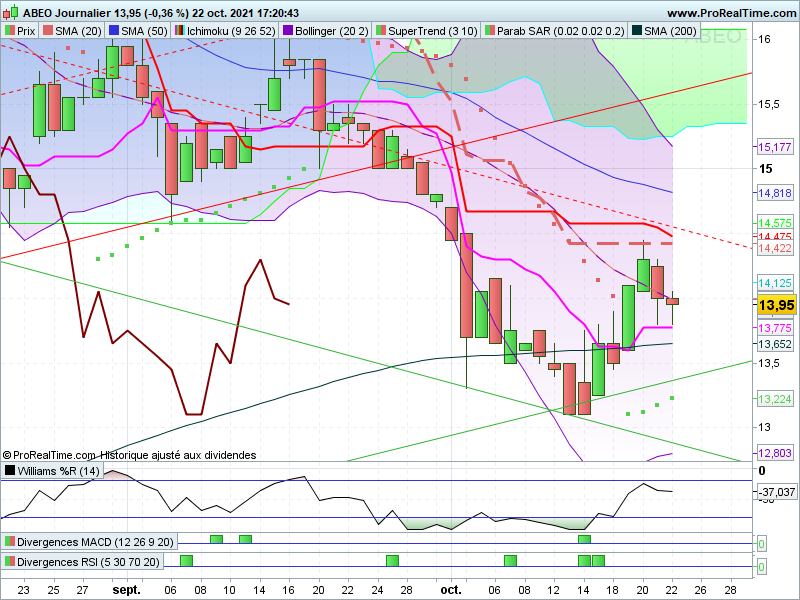The height and width of the screenshot is (600, 800).
Task: Click the 13,652 SMA 200 price label
Action: [x=774, y=344]
